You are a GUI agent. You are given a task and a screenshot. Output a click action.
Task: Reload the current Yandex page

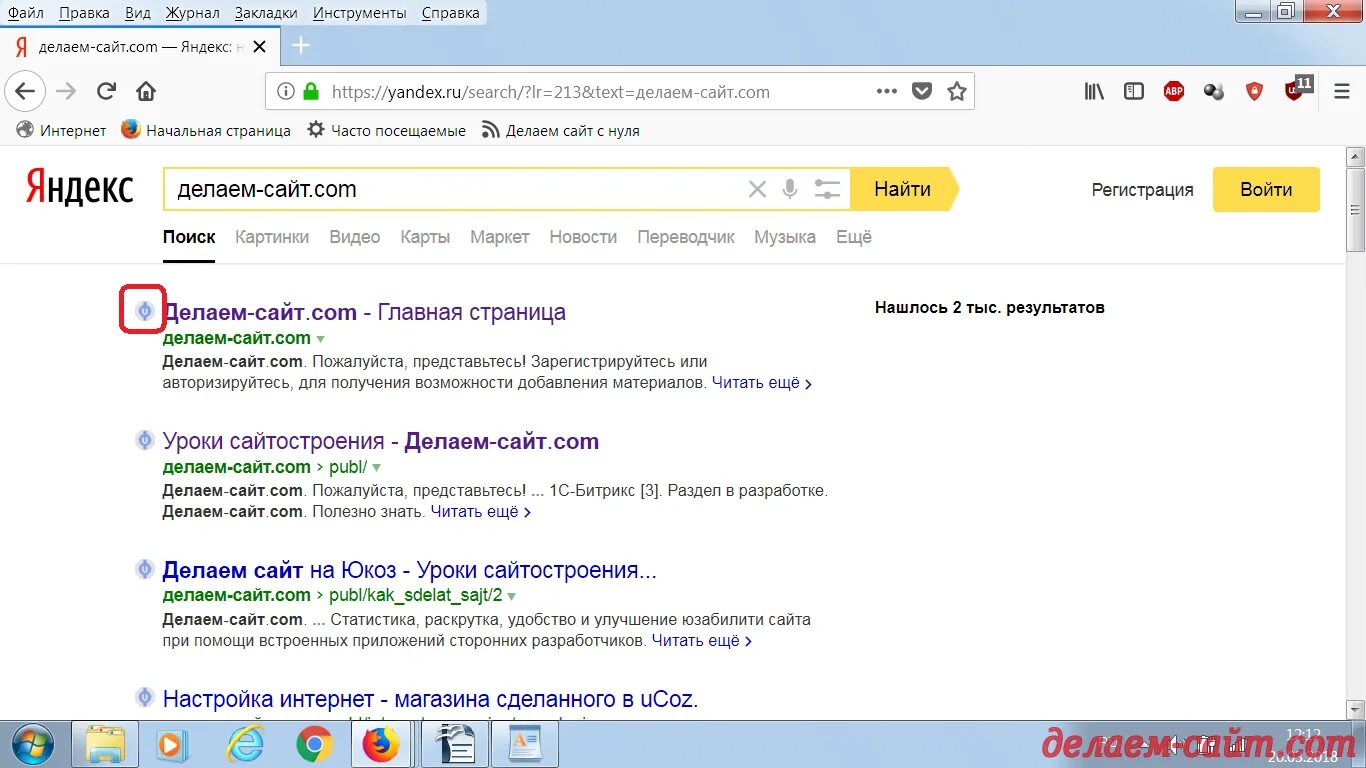point(106,92)
